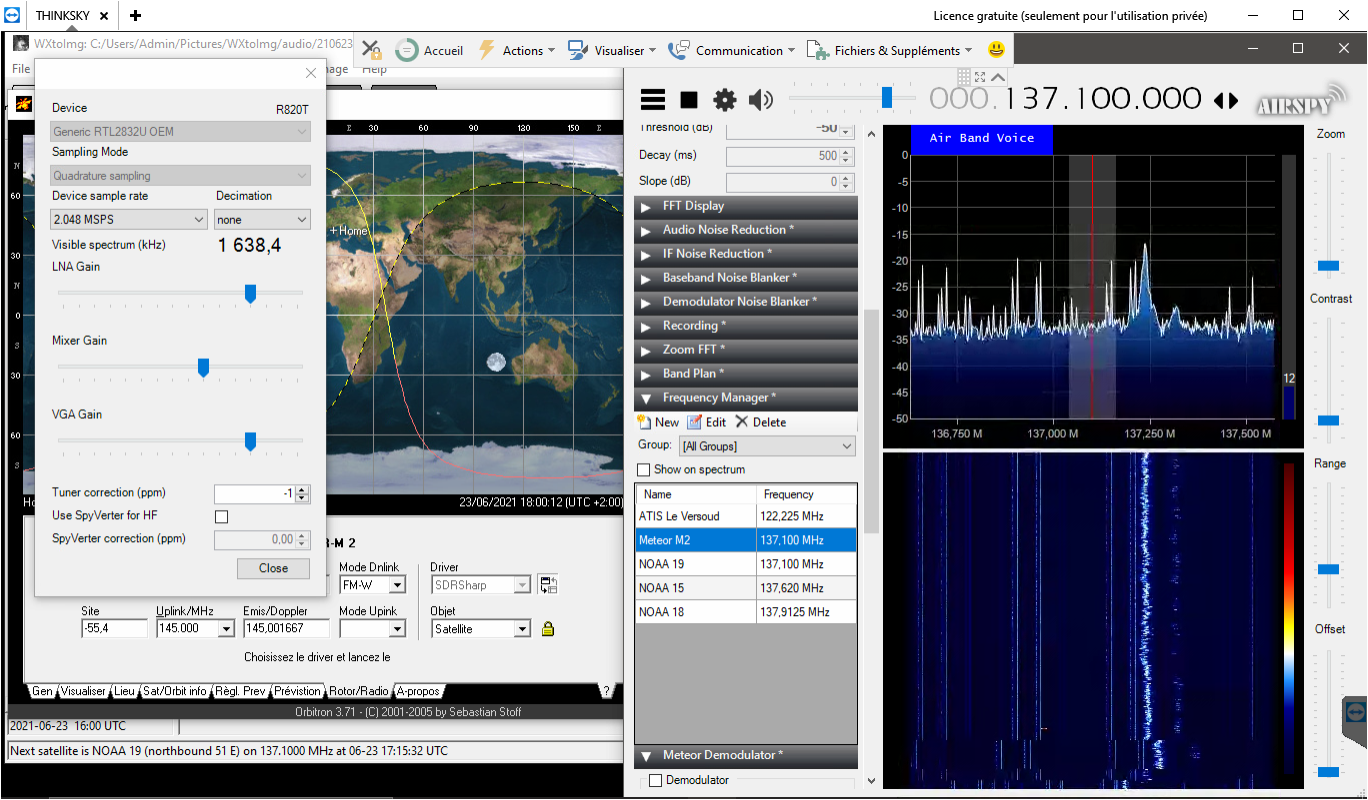This screenshot has height=800, width=1368.
Task: Select ATIS Le Versoud frequency entry
Action: tap(746, 516)
